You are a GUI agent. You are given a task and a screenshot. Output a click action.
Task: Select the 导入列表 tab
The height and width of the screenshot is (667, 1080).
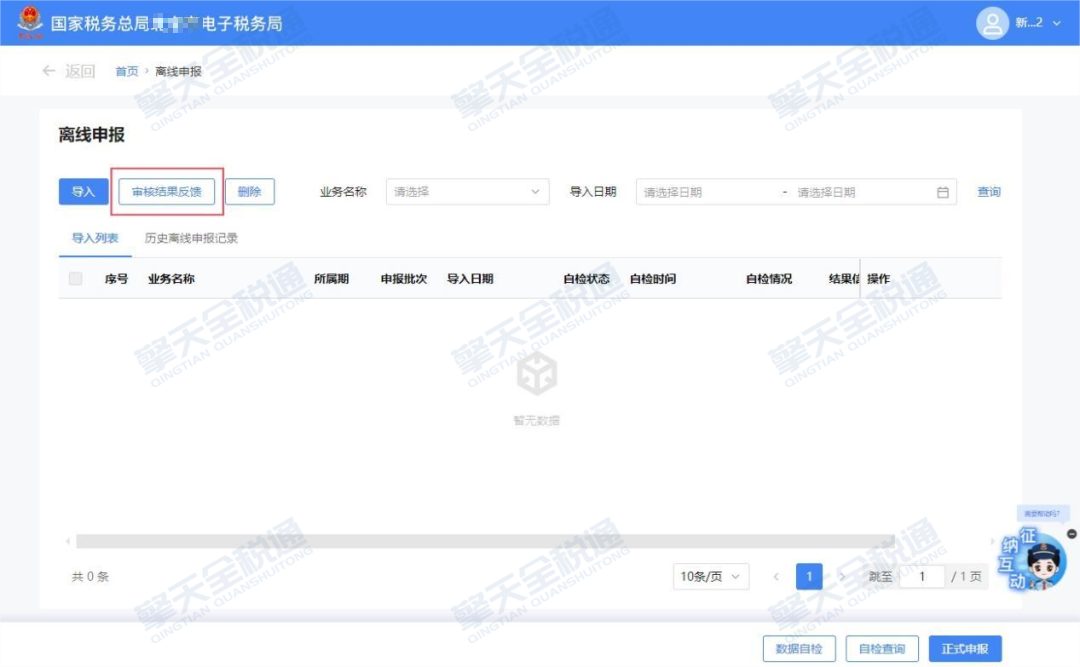pyautogui.click(x=95, y=239)
